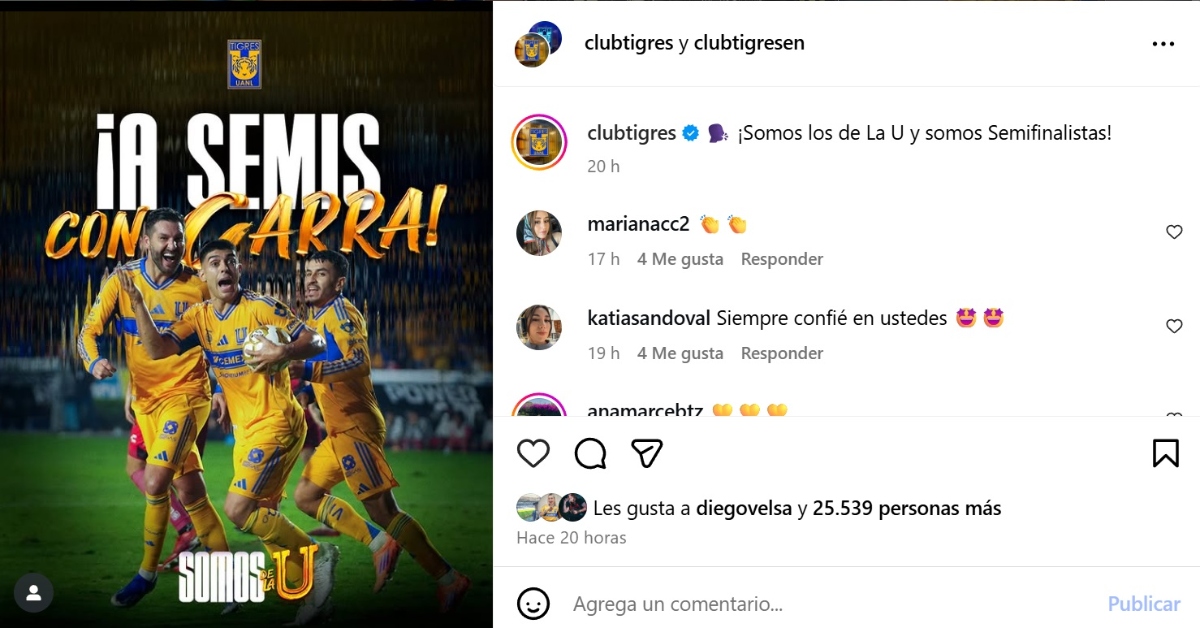View katiasandoval's profile avatar
The width and height of the screenshot is (1200, 628).
(x=539, y=327)
